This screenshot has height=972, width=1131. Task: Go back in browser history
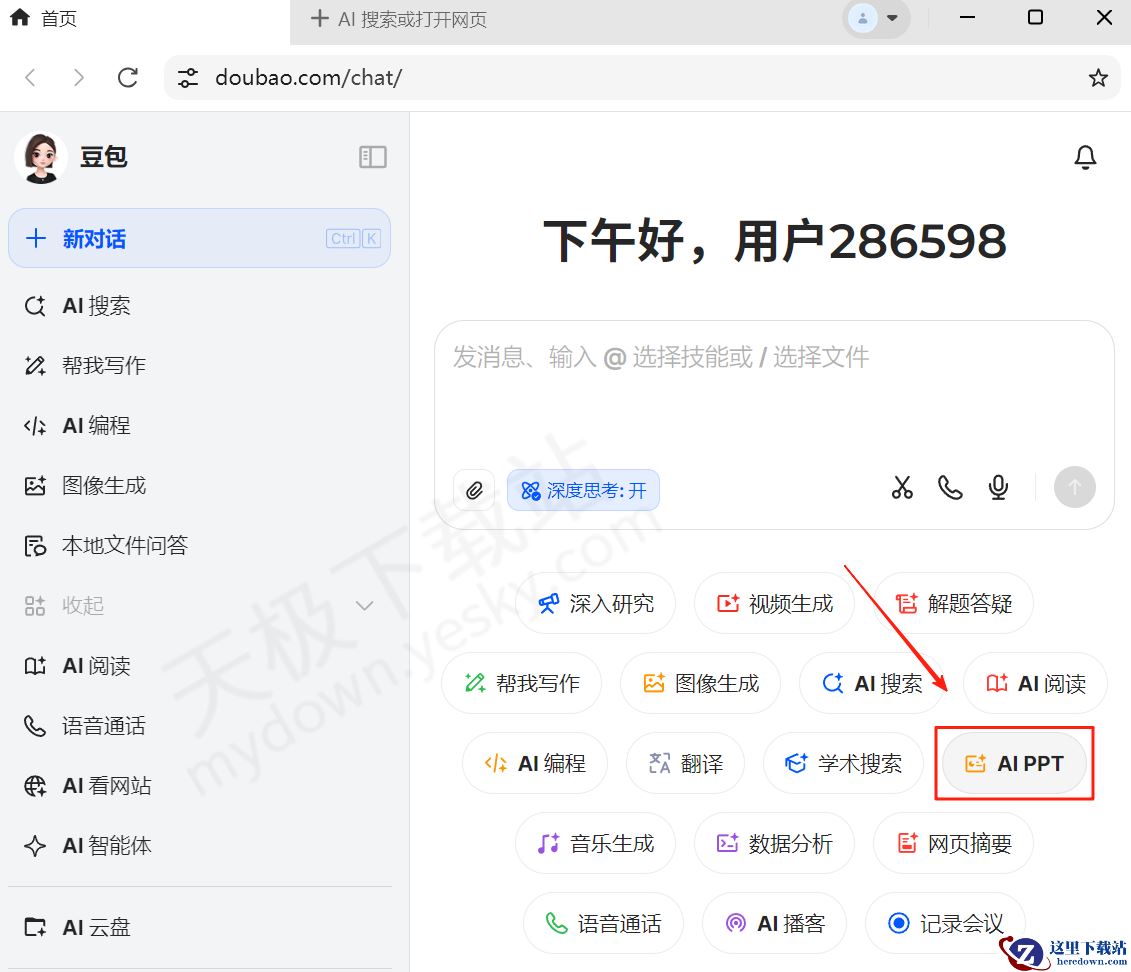(30, 77)
